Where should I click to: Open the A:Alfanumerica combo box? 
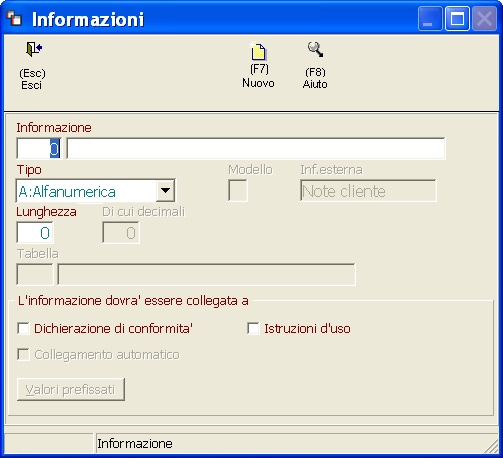[95, 191]
